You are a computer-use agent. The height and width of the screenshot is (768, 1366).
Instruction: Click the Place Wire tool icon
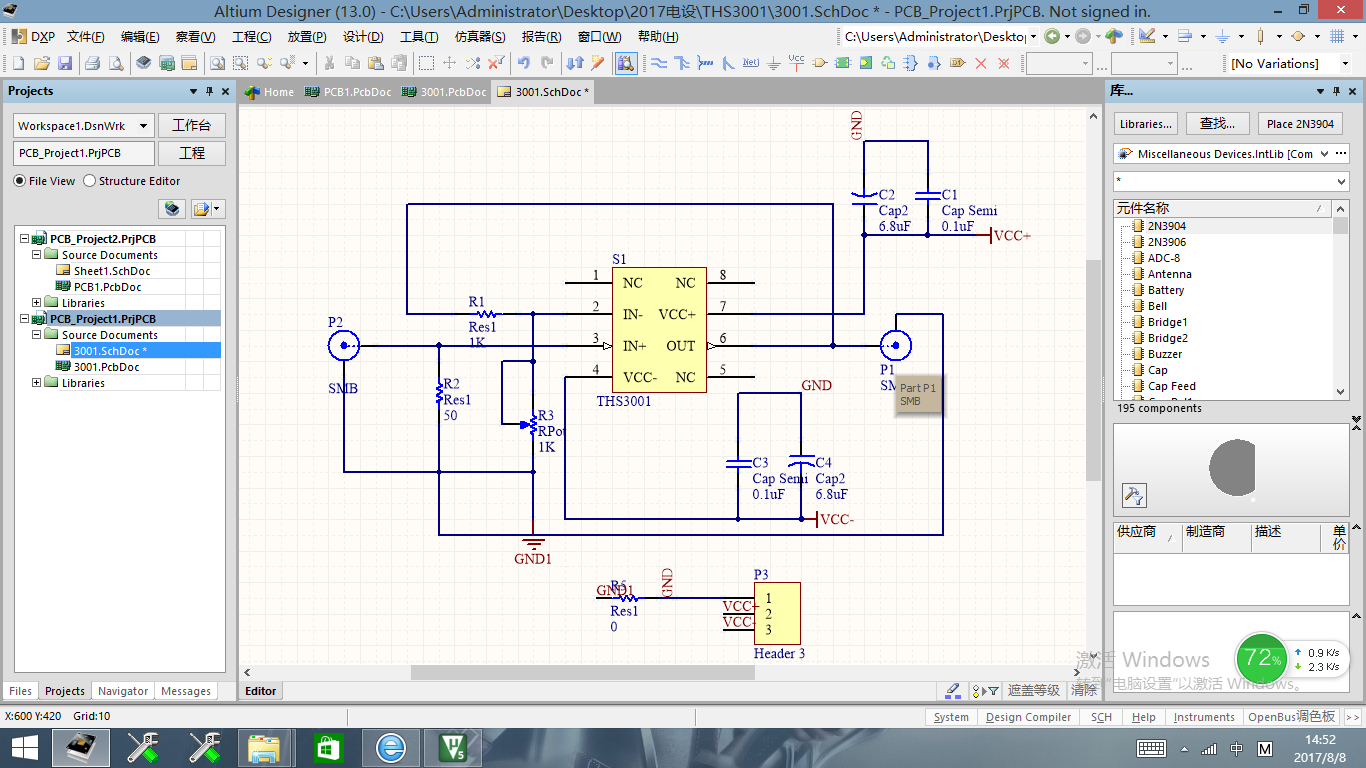click(659, 63)
